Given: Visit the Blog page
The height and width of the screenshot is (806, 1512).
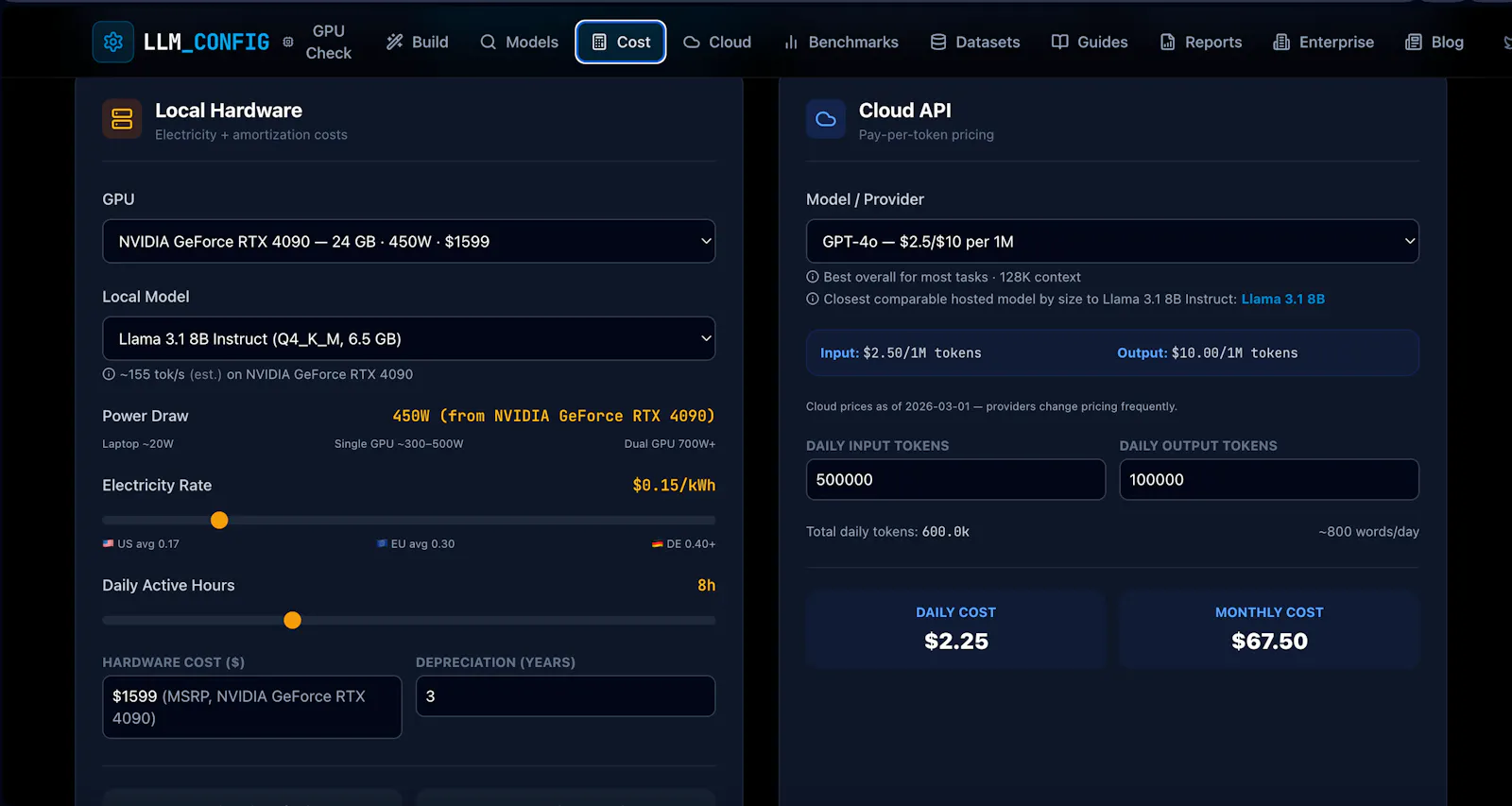Looking at the screenshot, I should (1434, 42).
